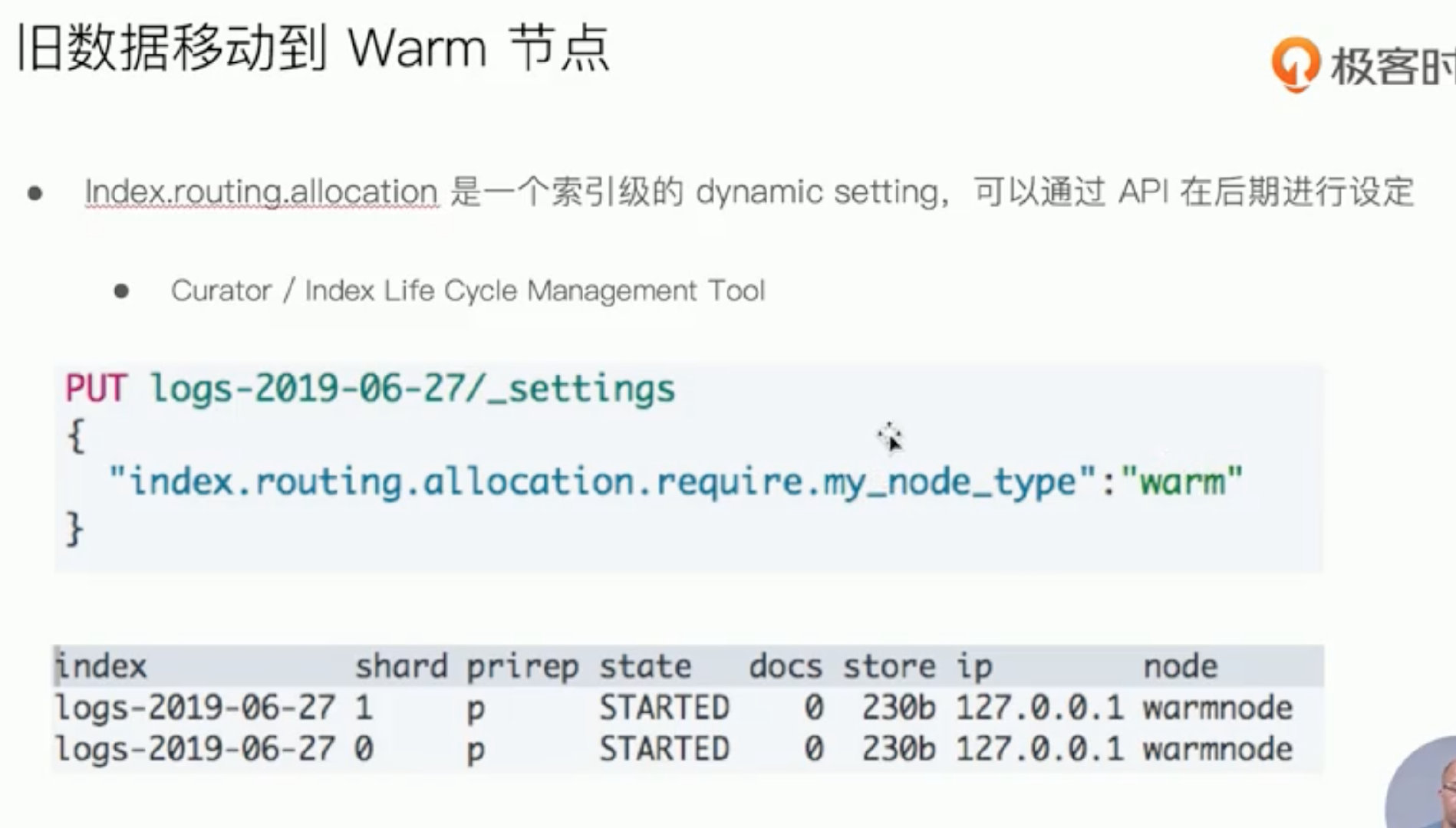Viewport: 1456px width, 828px height.
Task: Click the index column header
Action: pos(101,666)
